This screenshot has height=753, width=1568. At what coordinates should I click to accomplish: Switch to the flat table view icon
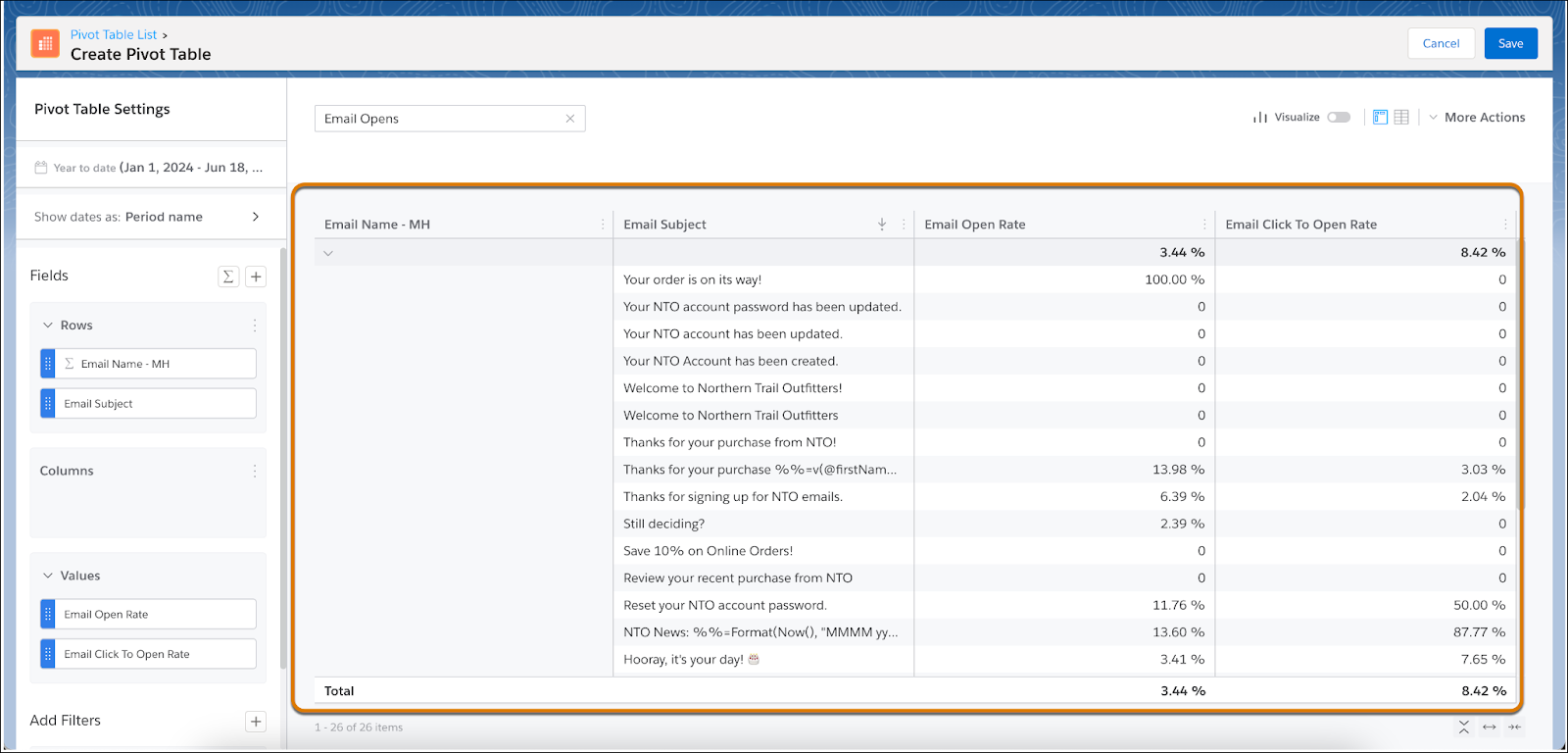point(1401,117)
